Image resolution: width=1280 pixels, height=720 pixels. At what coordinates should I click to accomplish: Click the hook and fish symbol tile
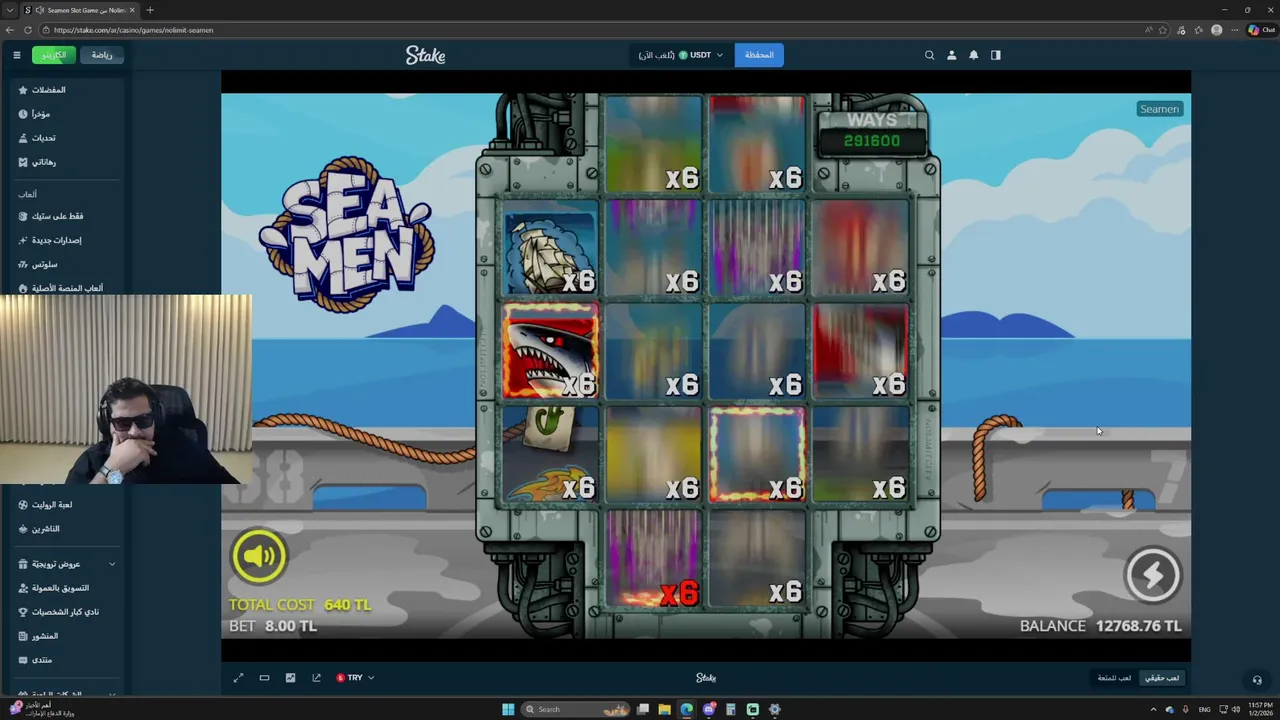pyautogui.click(x=550, y=454)
